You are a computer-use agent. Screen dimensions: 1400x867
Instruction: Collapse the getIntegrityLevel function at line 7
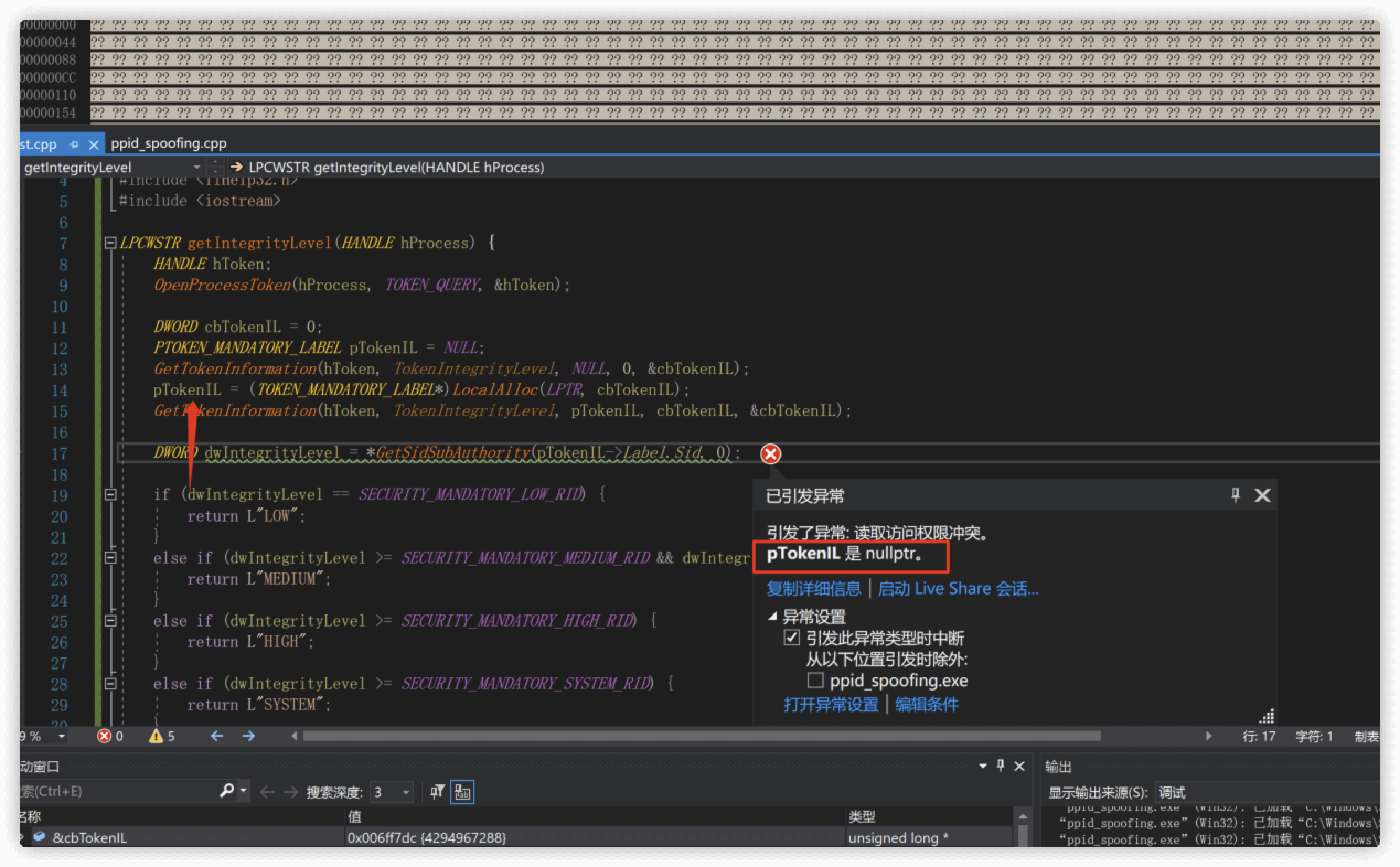pos(111,243)
